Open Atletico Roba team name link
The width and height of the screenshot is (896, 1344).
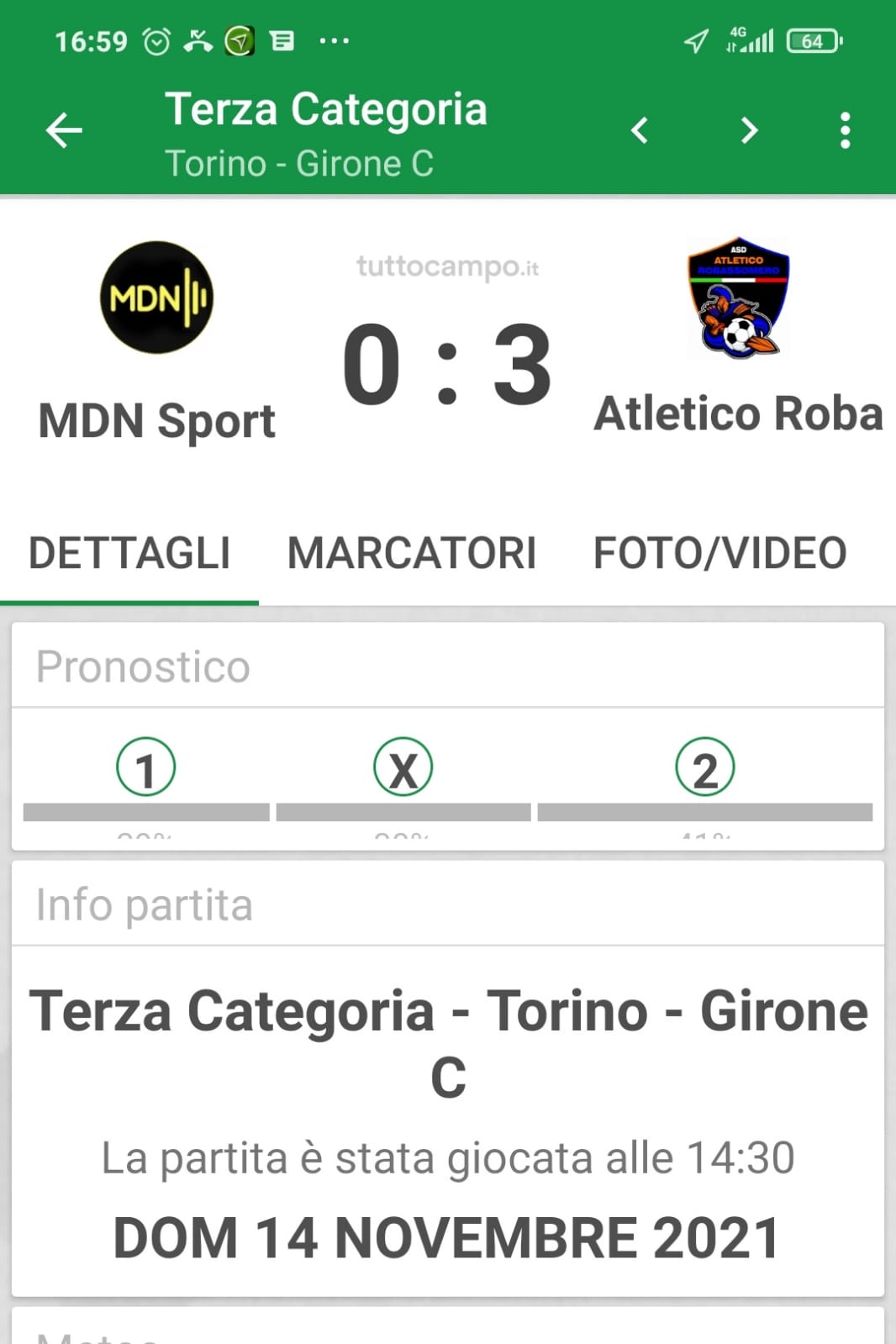[x=738, y=414]
